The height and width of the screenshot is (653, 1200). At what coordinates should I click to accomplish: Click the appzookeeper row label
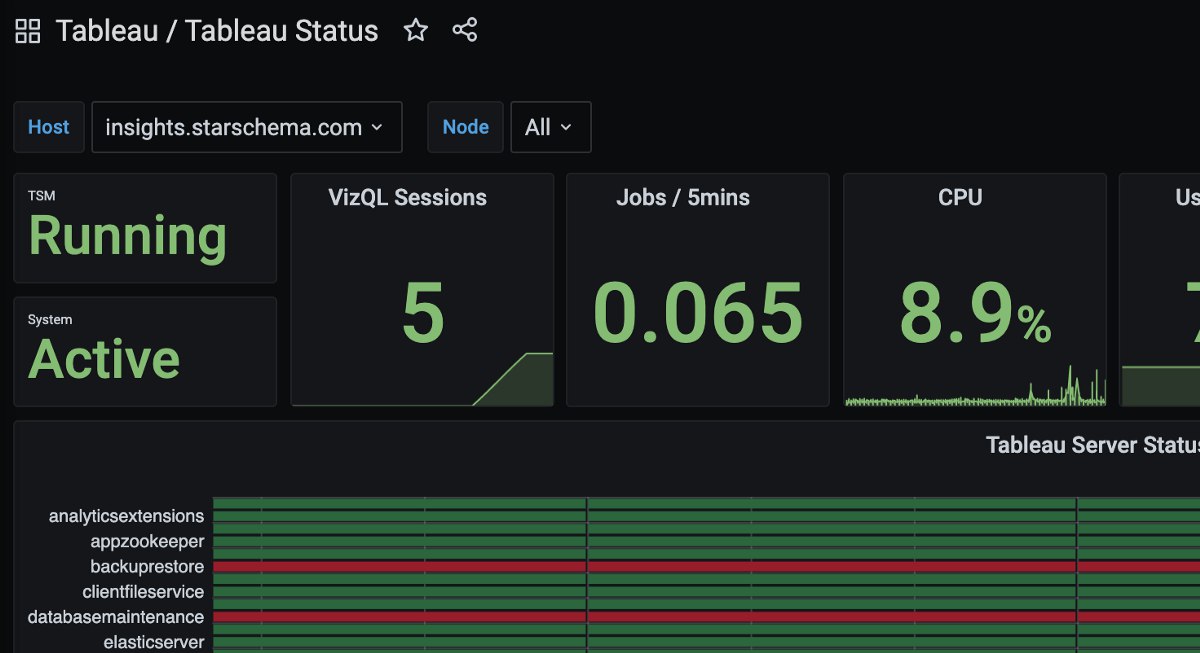[147, 541]
